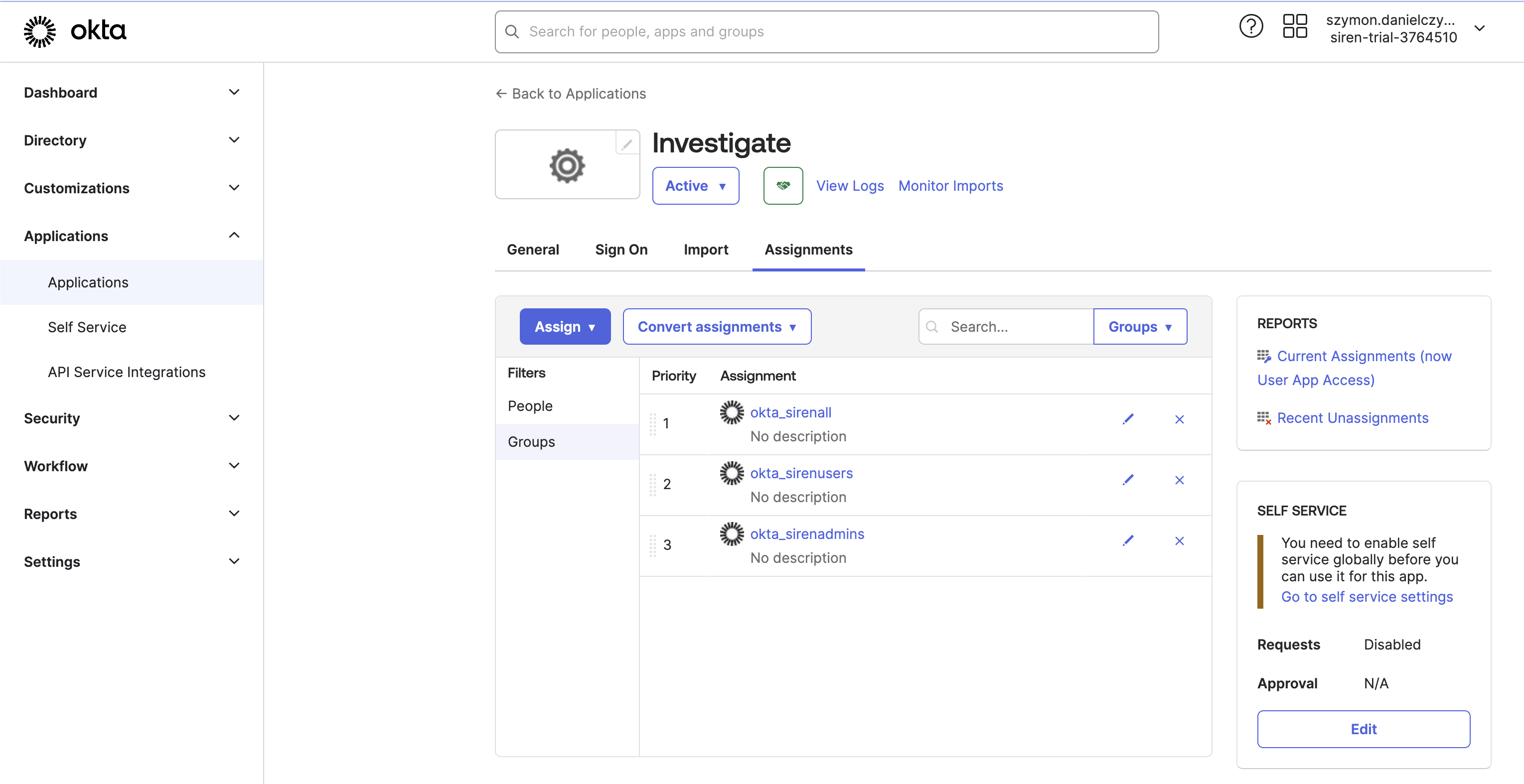This screenshot has width=1524, height=784.
Task: Click the provisioning handshake icon
Action: (783, 186)
